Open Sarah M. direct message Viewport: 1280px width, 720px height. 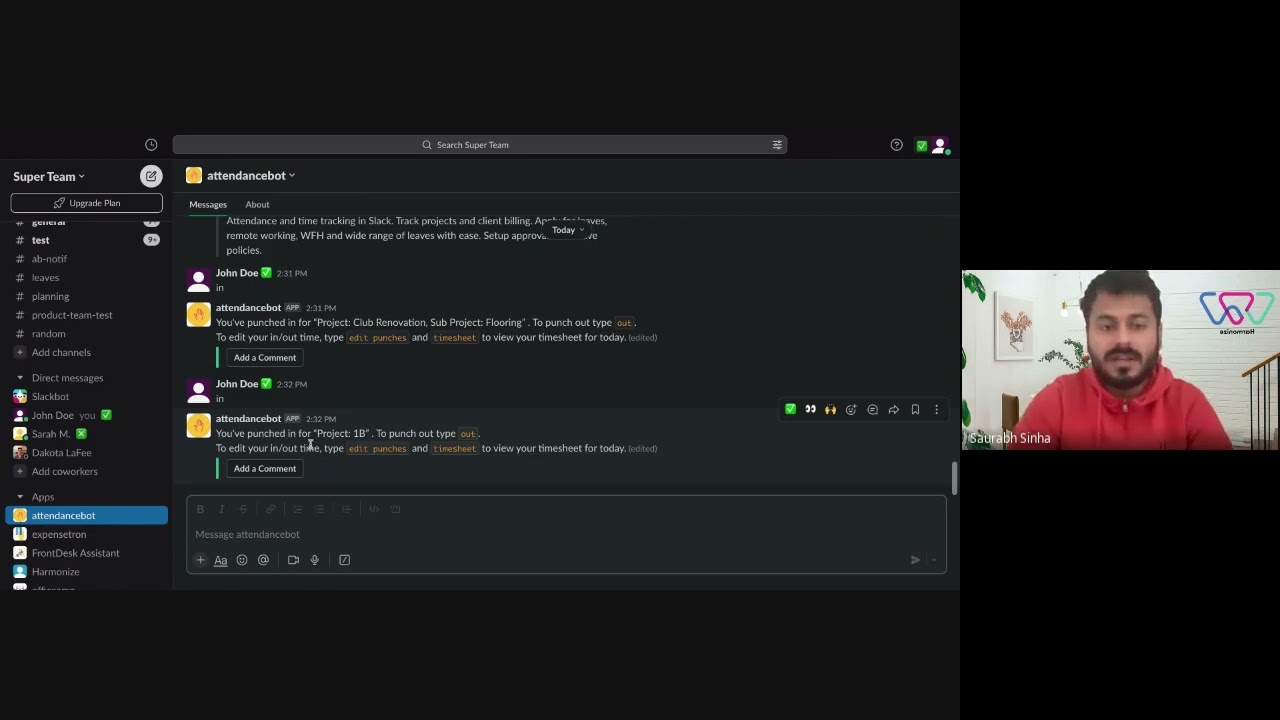click(x=87, y=434)
